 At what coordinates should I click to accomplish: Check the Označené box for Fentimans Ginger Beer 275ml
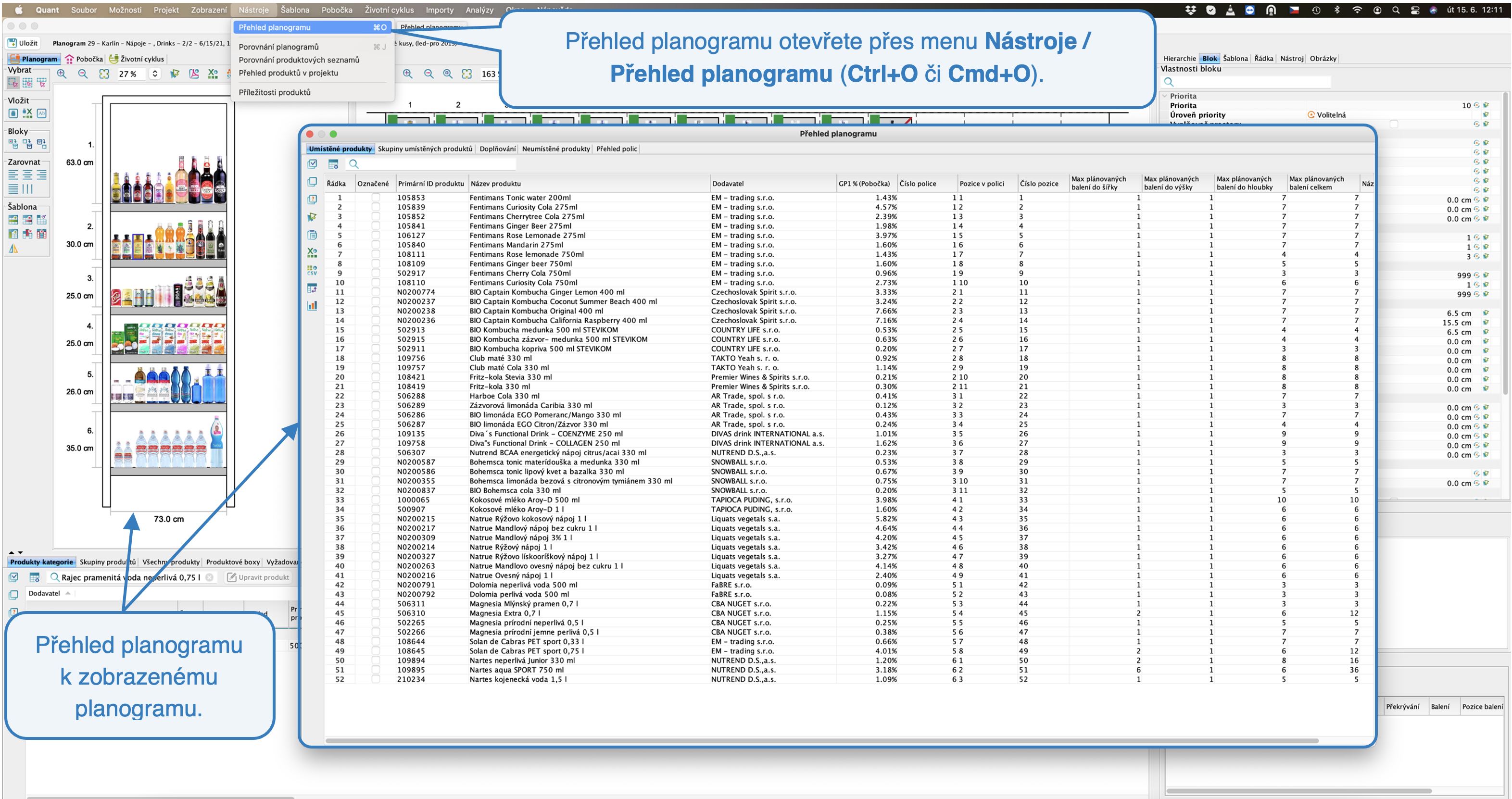click(376, 226)
